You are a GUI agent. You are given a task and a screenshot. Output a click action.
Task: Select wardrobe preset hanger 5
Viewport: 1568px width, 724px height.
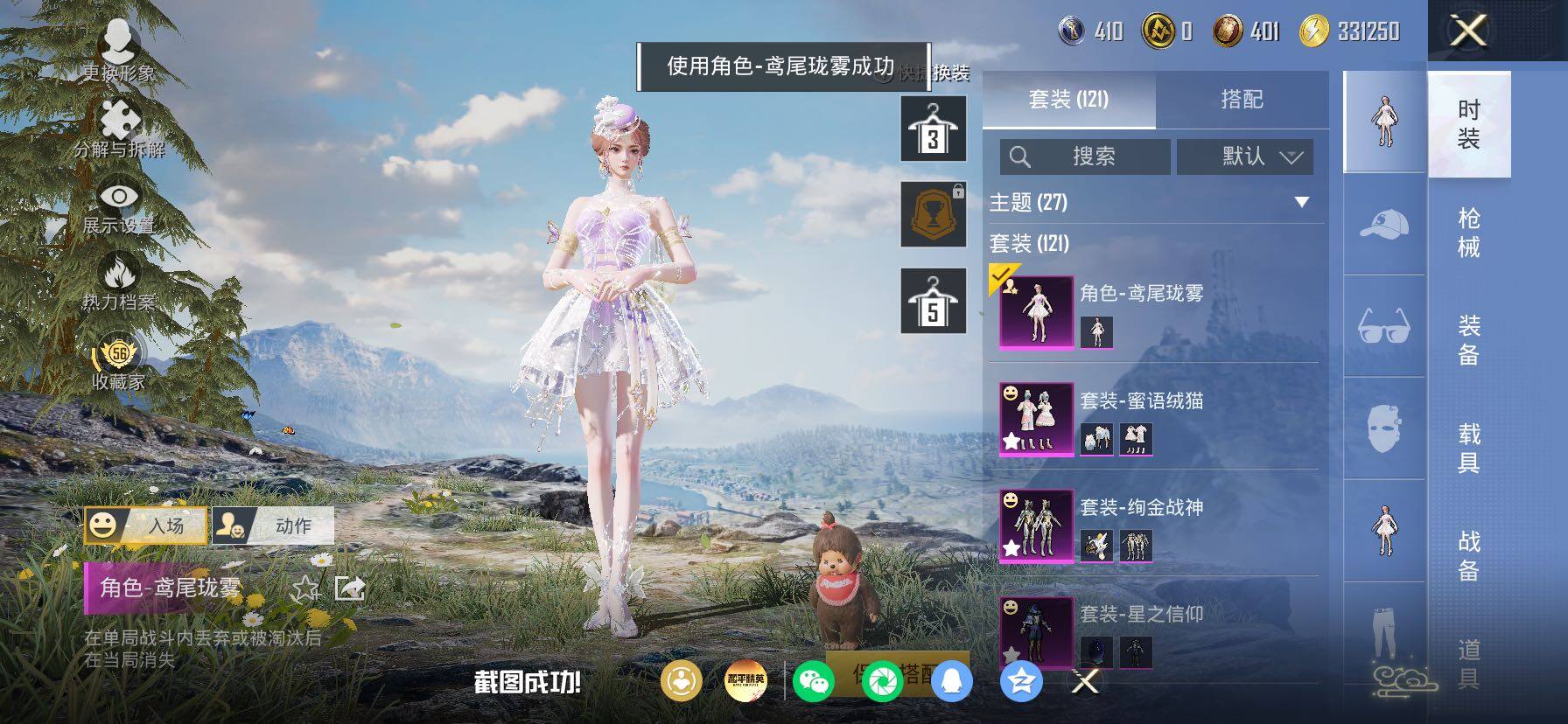(933, 302)
